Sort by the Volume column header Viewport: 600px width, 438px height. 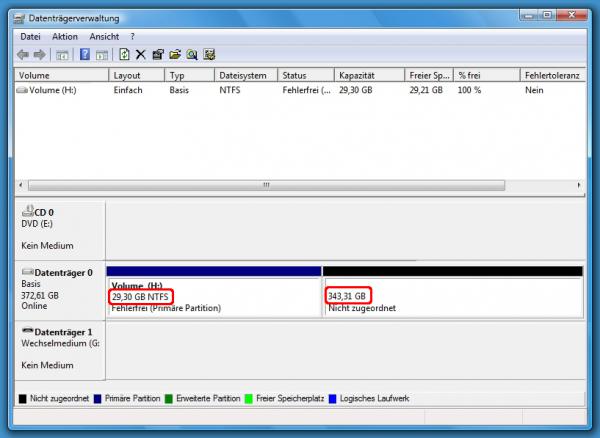[x=62, y=76]
